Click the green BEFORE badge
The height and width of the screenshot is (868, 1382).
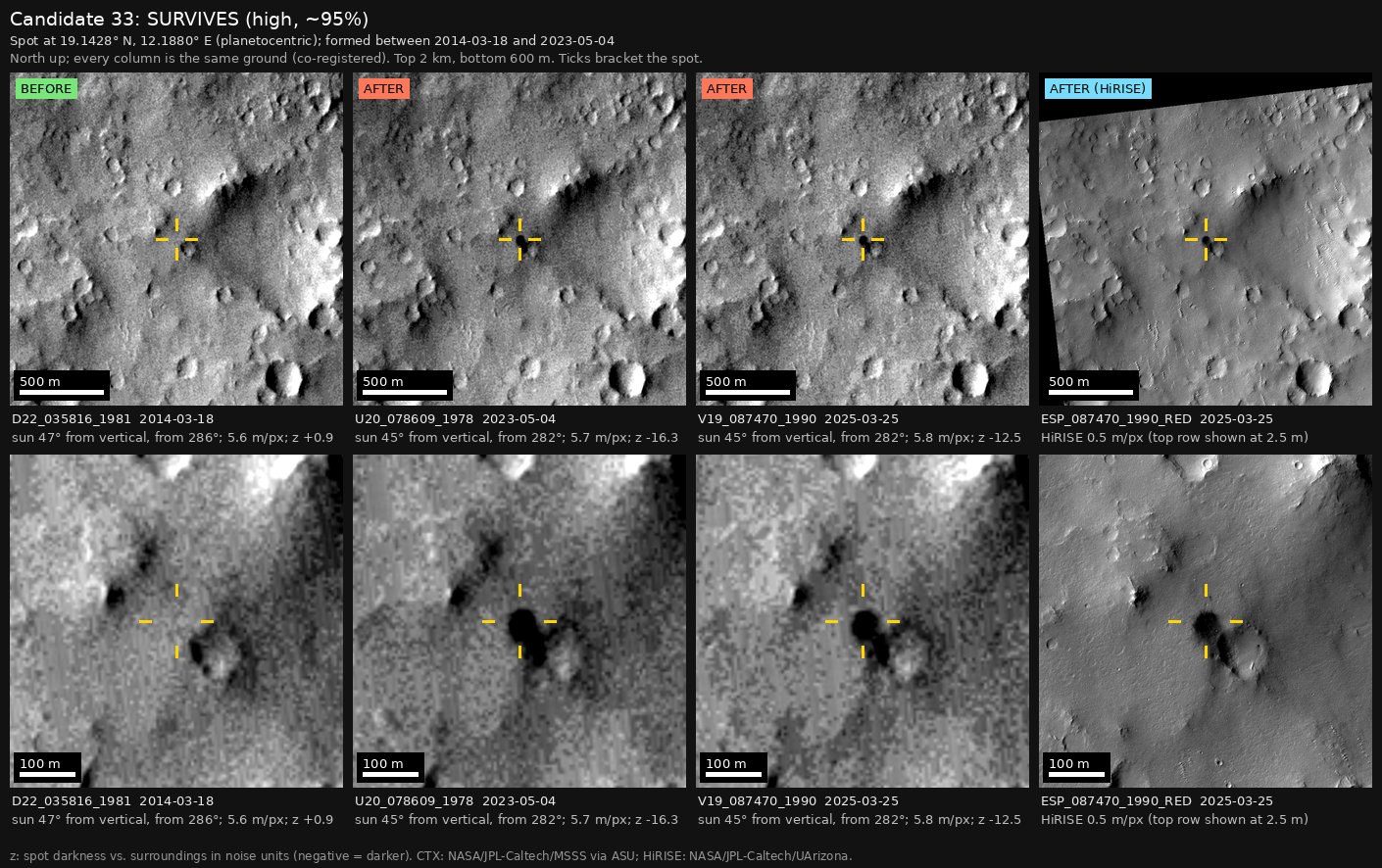46,88
